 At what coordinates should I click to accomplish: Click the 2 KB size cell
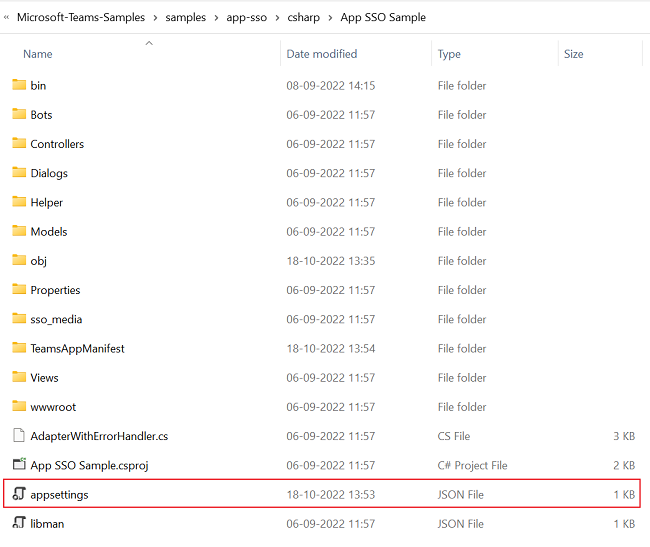point(624,465)
